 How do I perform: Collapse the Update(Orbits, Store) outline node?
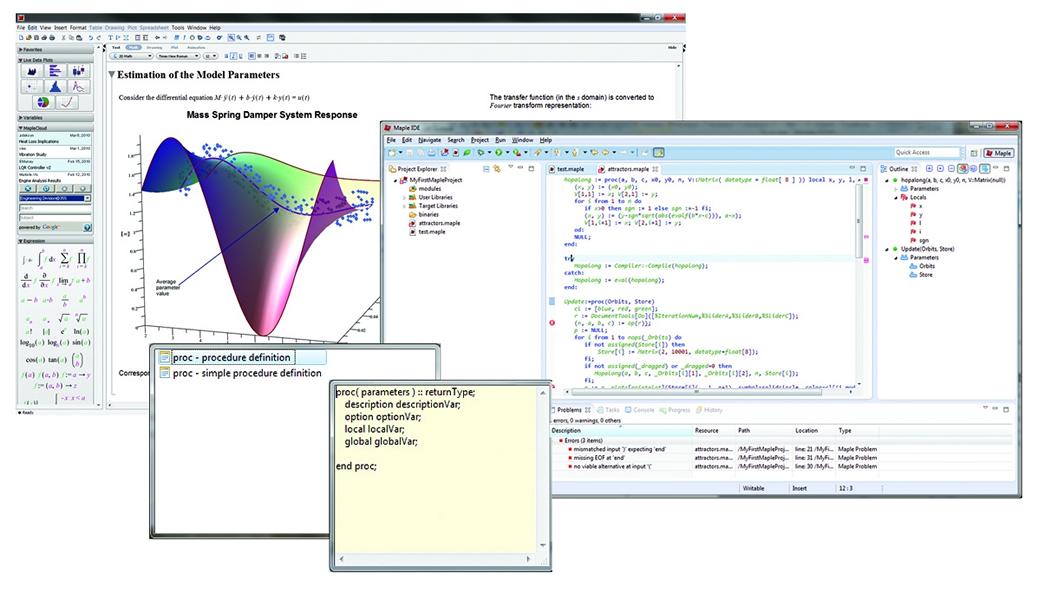tap(887, 249)
